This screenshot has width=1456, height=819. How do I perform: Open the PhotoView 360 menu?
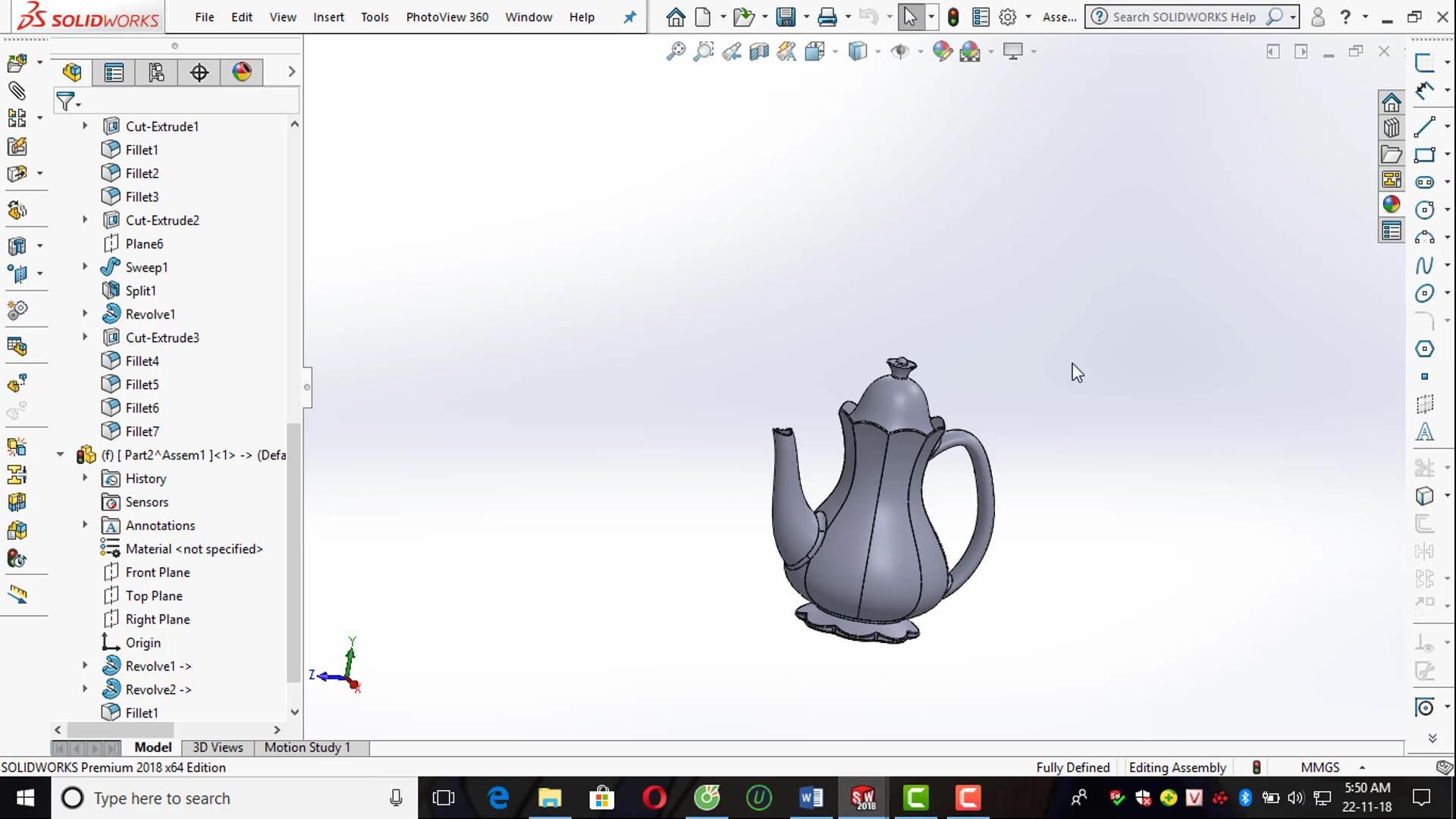click(447, 17)
